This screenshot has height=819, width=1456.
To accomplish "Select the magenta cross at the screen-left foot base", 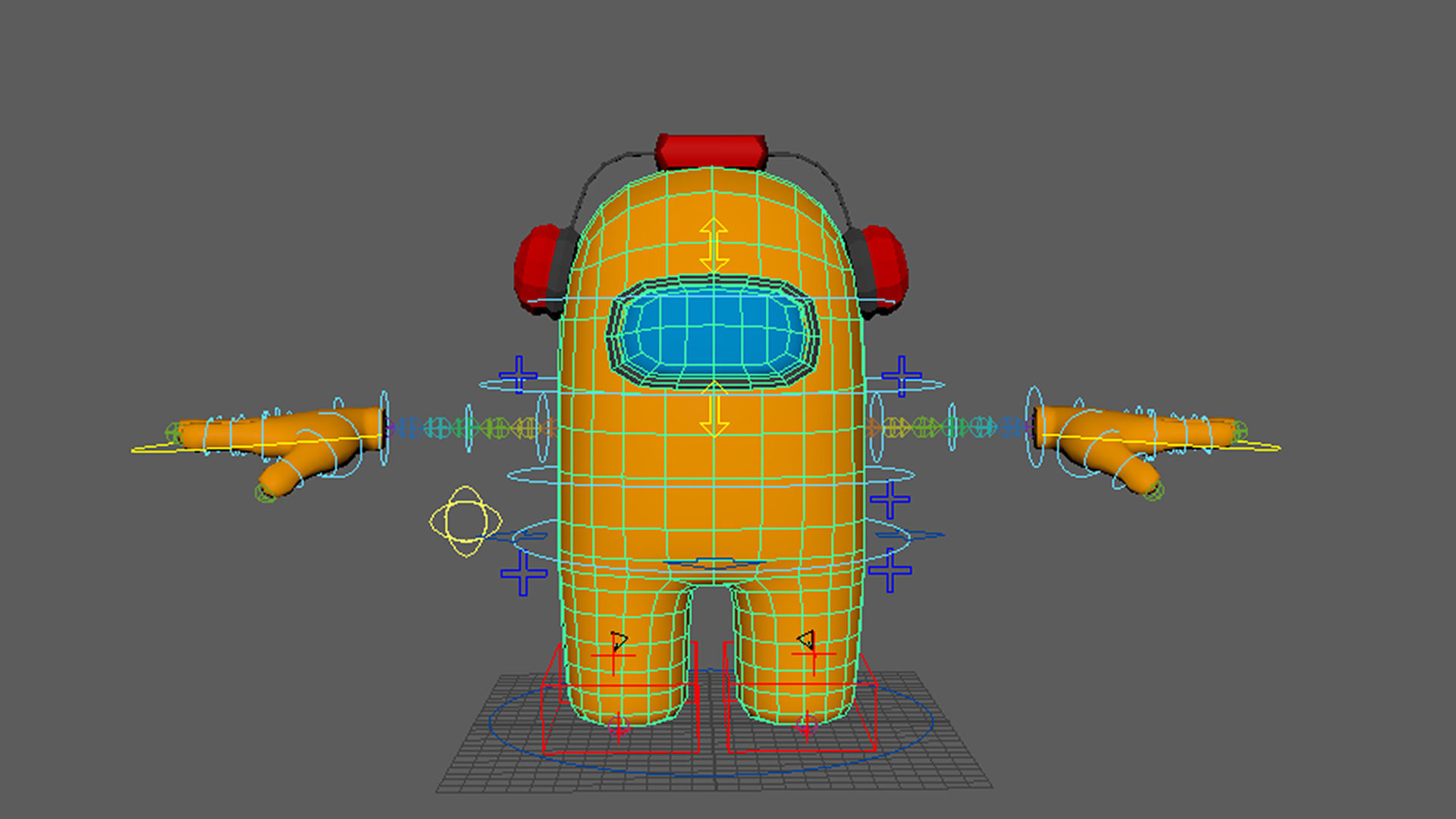I will click(x=618, y=728).
